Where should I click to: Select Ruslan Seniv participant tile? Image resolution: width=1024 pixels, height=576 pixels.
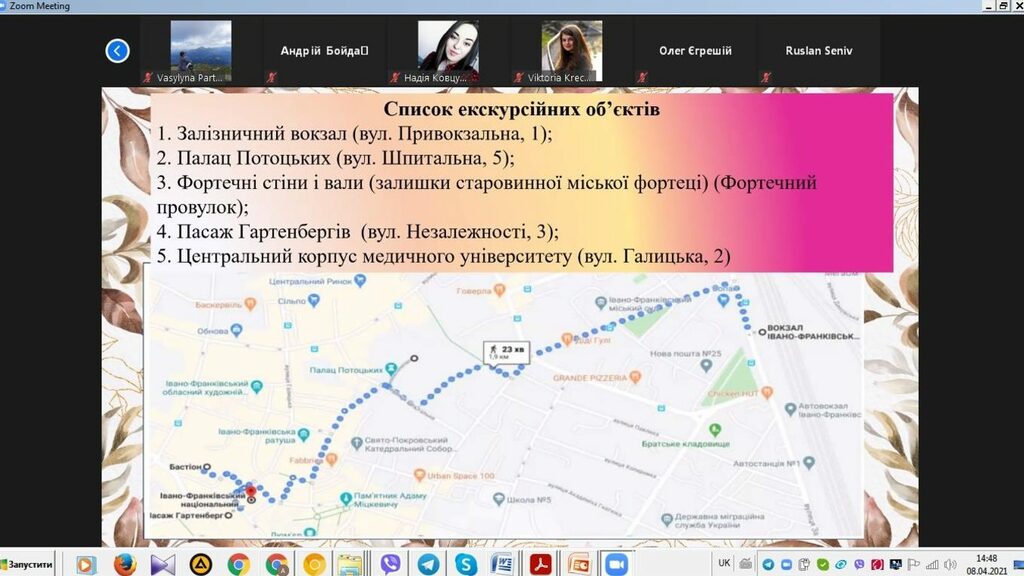point(818,51)
